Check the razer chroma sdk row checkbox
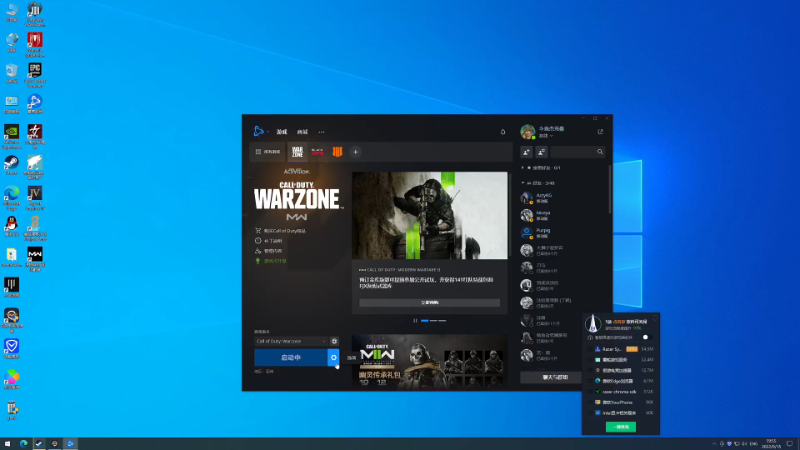 [591, 392]
